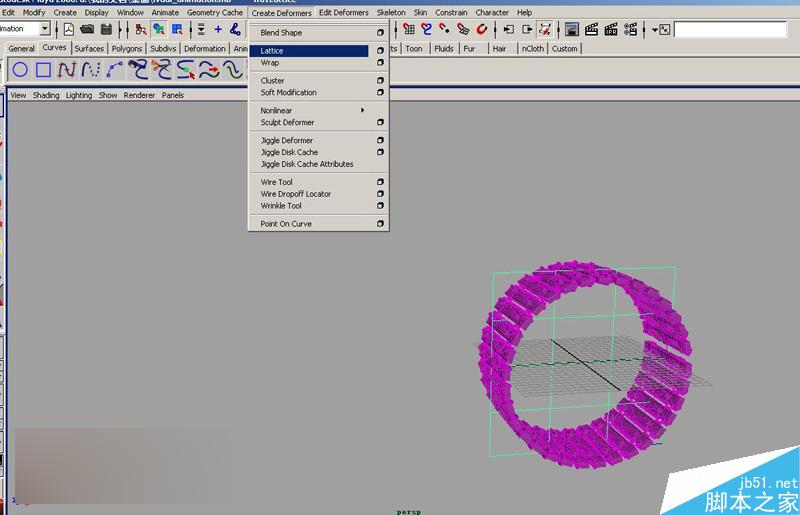The height and width of the screenshot is (515, 800).
Task: Click the make live red magnet icon
Action: [481, 30]
